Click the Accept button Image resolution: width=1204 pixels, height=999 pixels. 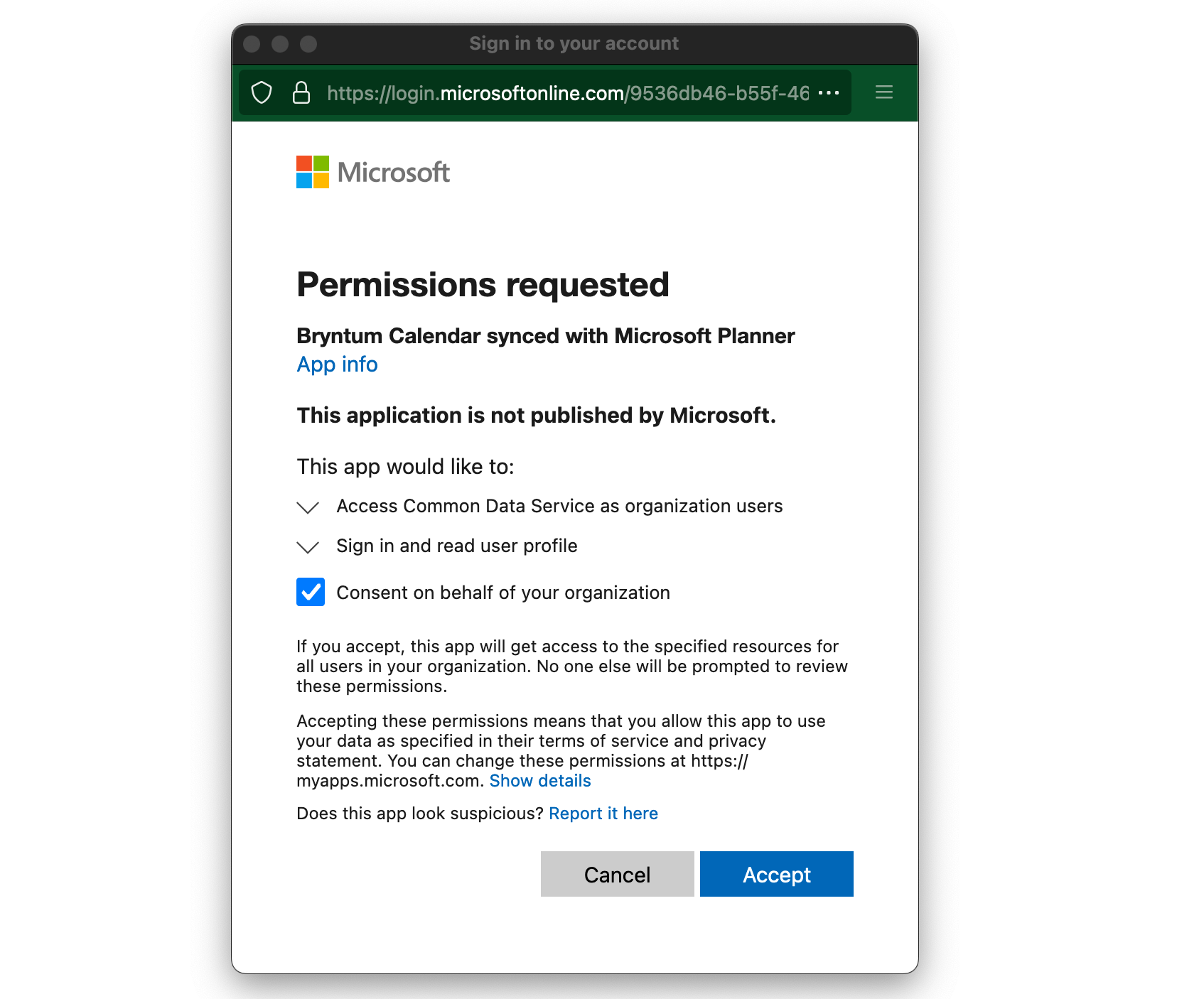click(x=776, y=874)
